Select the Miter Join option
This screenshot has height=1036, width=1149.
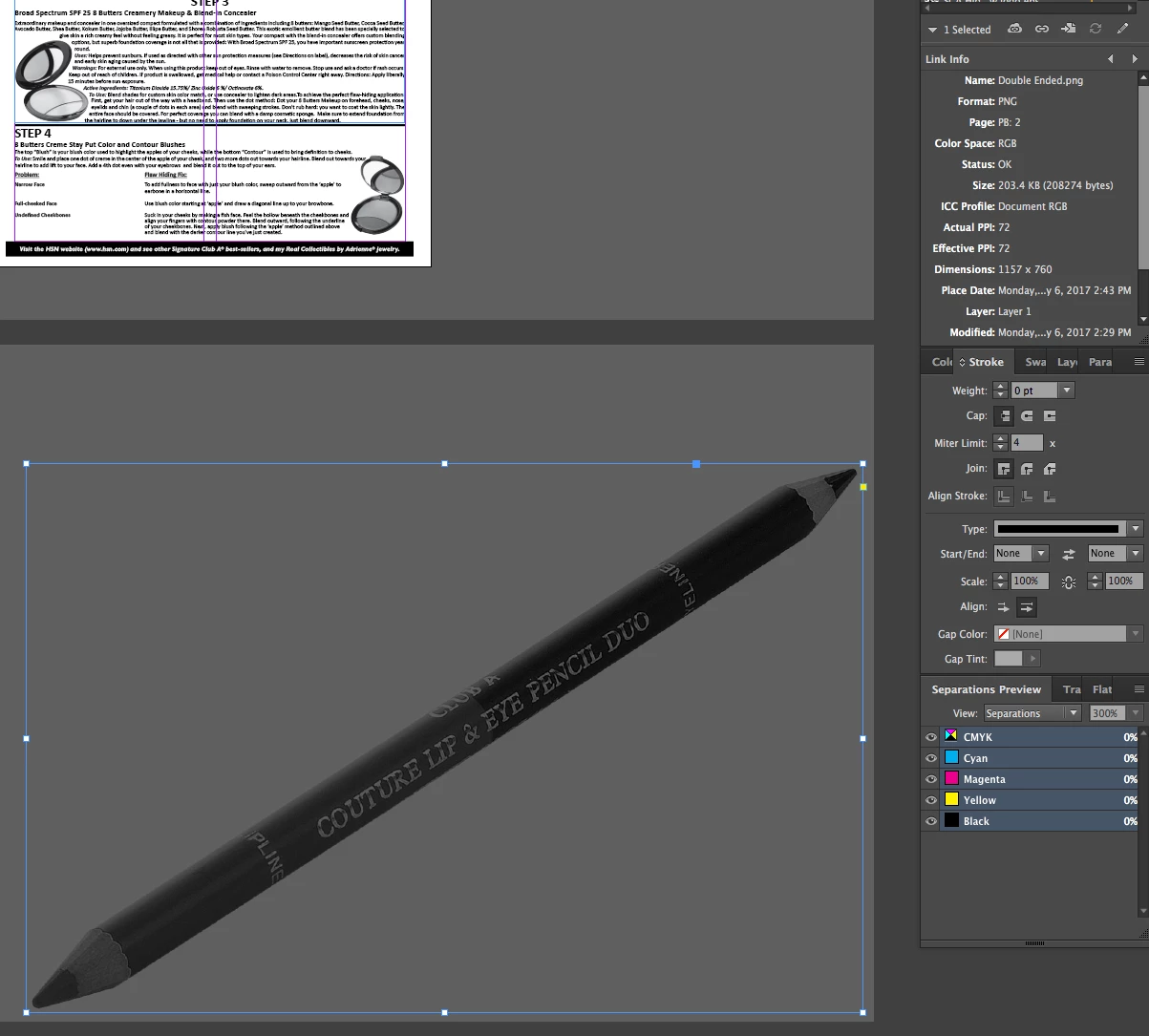1004,469
